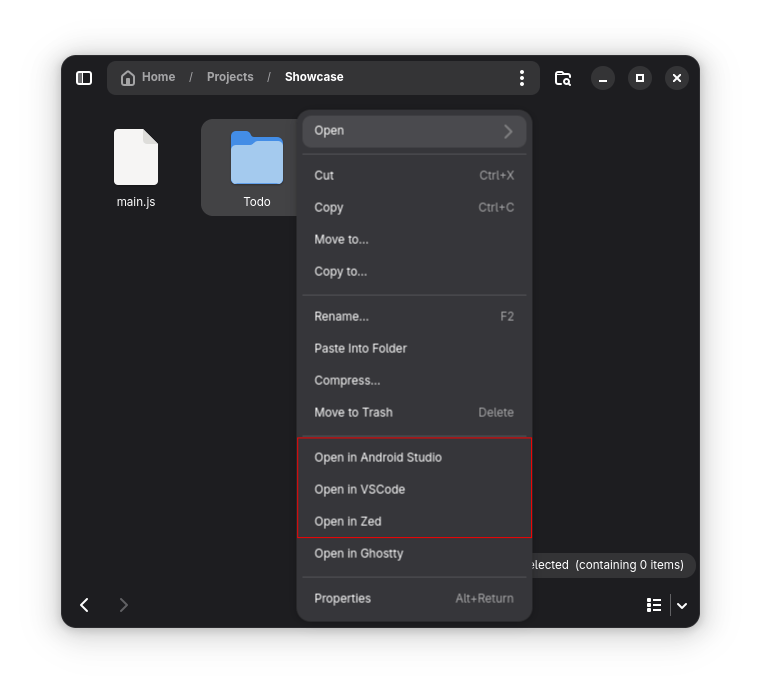Choose Compress... from the menu
The height and width of the screenshot is (695, 761).
pyautogui.click(x=414, y=381)
